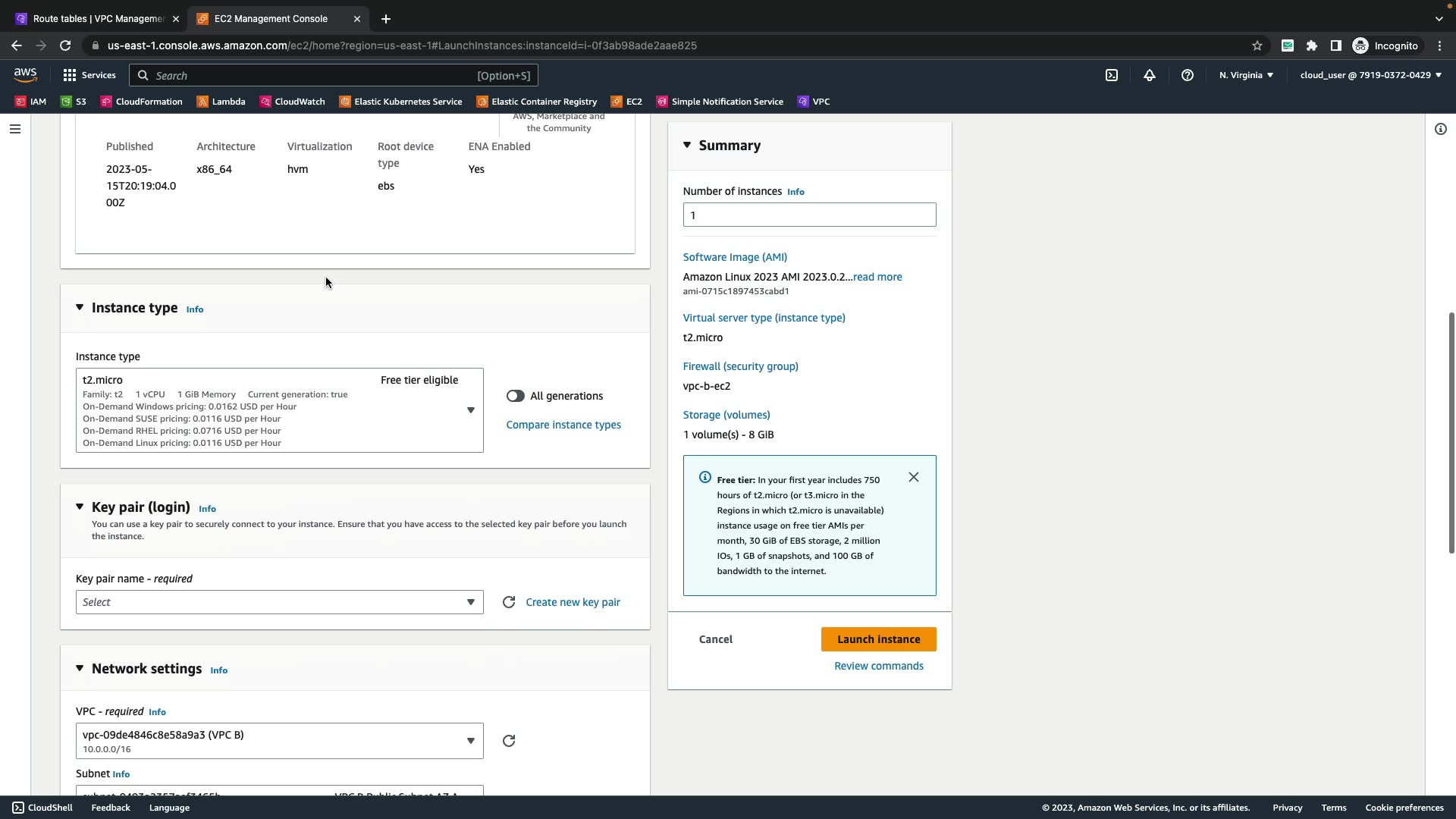Switch to Route tables VPC browser tab
Image resolution: width=1456 pixels, height=819 pixels.
[97, 19]
